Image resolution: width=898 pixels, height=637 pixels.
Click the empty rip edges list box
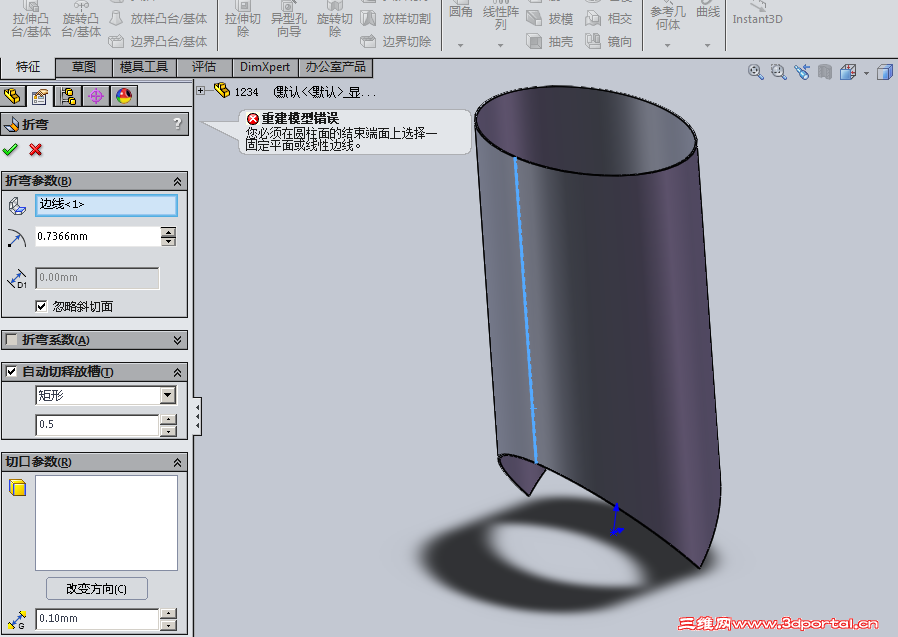click(107, 523)
